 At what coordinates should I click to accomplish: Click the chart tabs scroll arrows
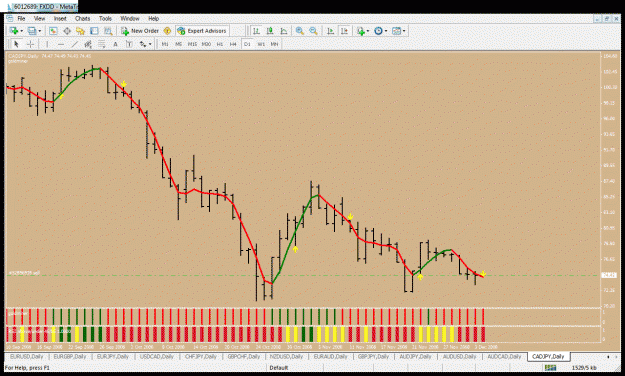(611, 356)
